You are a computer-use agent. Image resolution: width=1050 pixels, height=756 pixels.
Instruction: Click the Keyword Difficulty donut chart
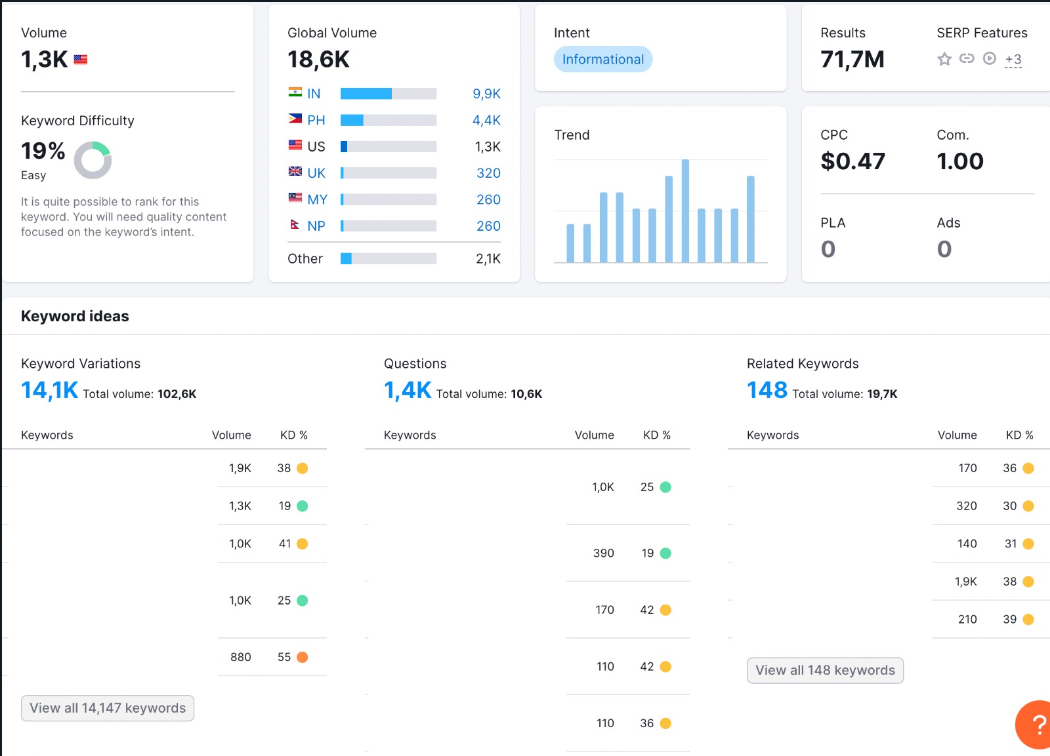click(x=92, y=160)
